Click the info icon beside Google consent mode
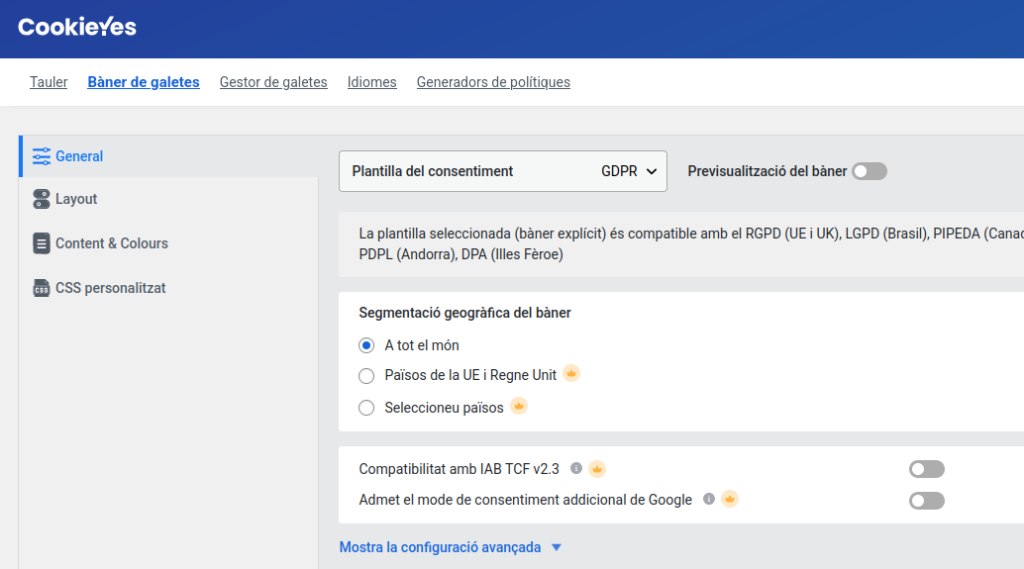Screen dimensions: 1024x569 (x=709, y=499)
